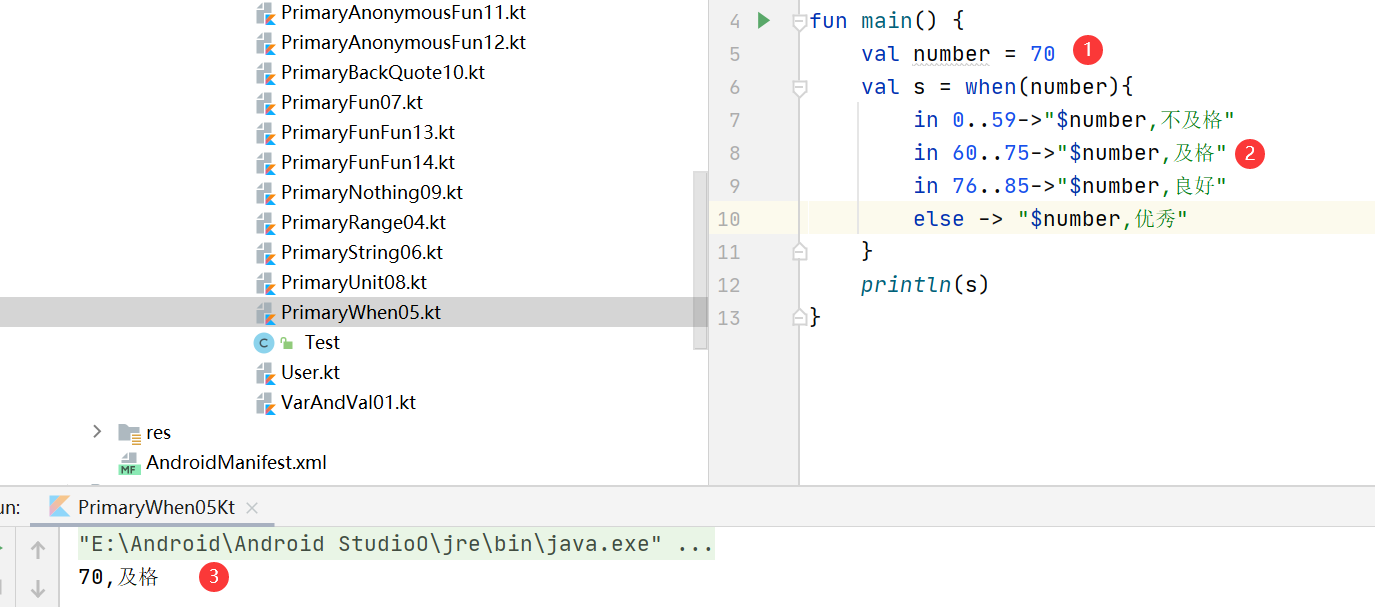Open User.kt file

(x=310, y=372)
